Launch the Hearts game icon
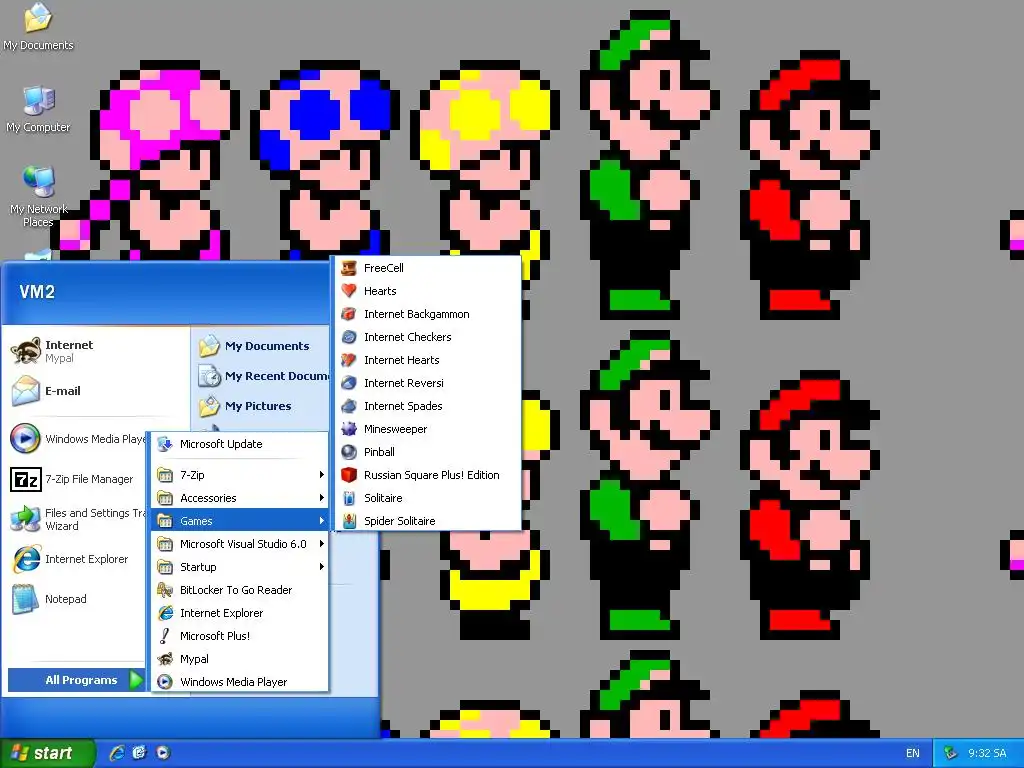Viewport: 1024px width, 768px height. (x=349, y=291)
